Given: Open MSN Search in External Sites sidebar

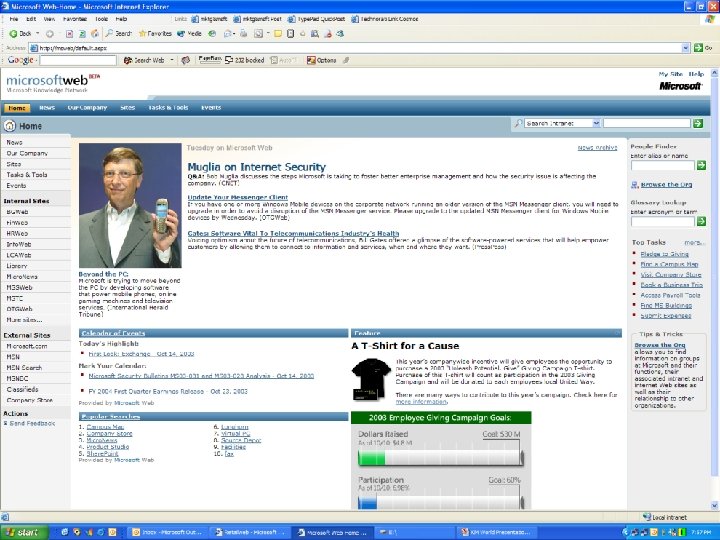Looking at the screenshot, I should click(24, 368).
